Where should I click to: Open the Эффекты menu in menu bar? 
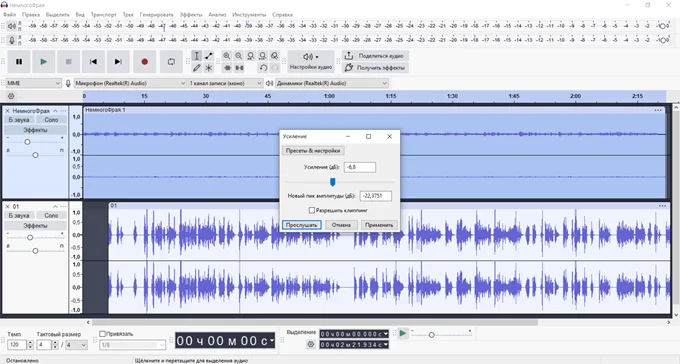[x=191, y=14]
